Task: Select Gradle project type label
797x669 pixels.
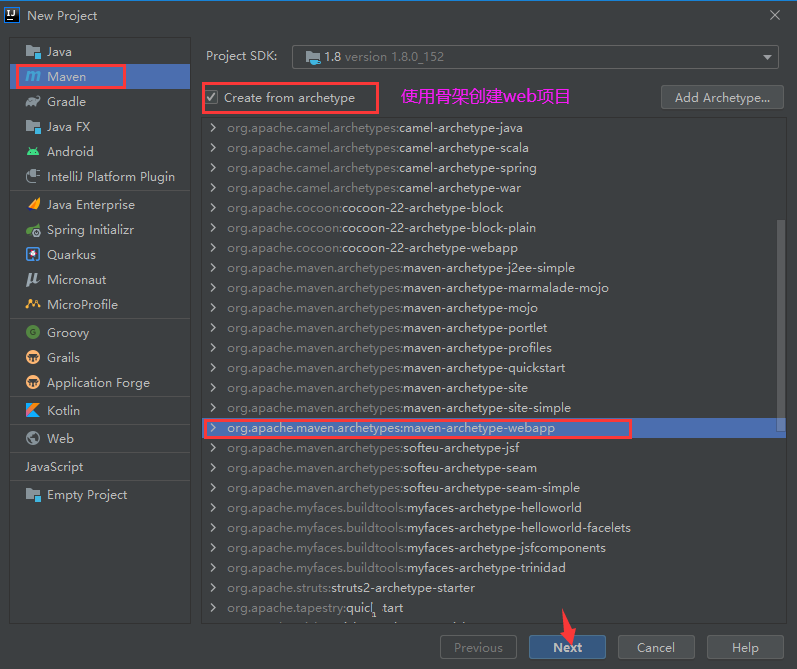Action: coord(67,102)
